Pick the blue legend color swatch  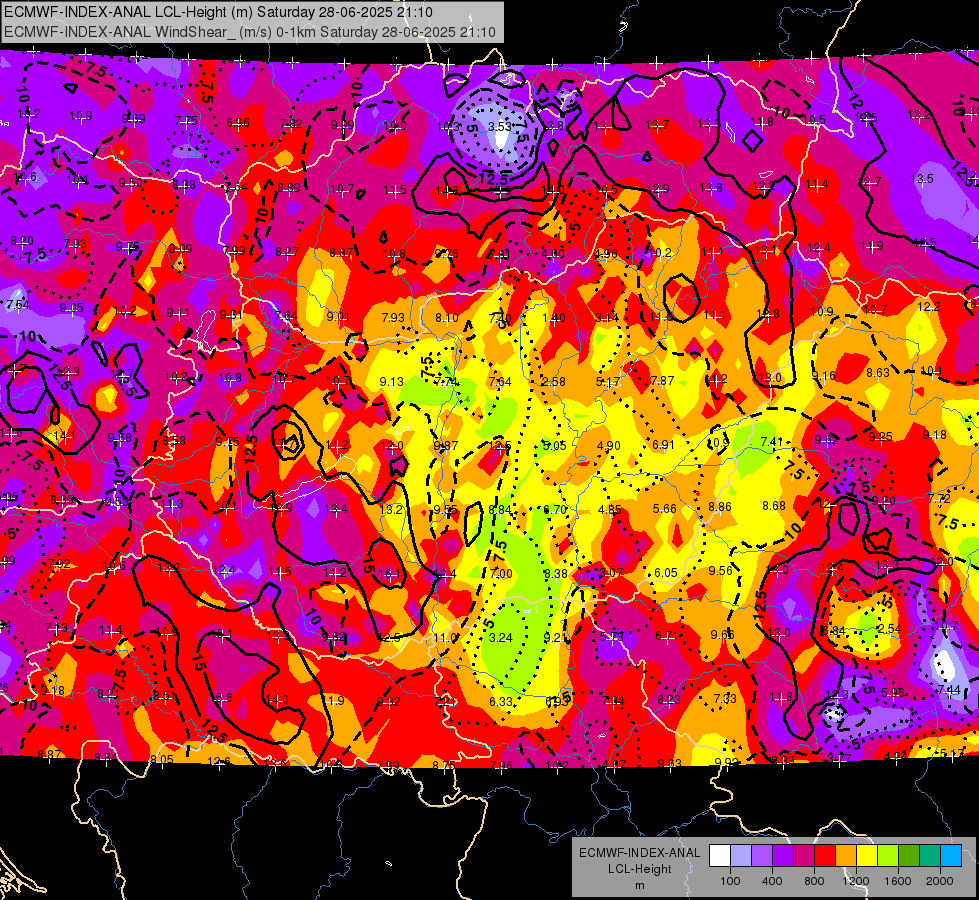[x=951, y=856]
